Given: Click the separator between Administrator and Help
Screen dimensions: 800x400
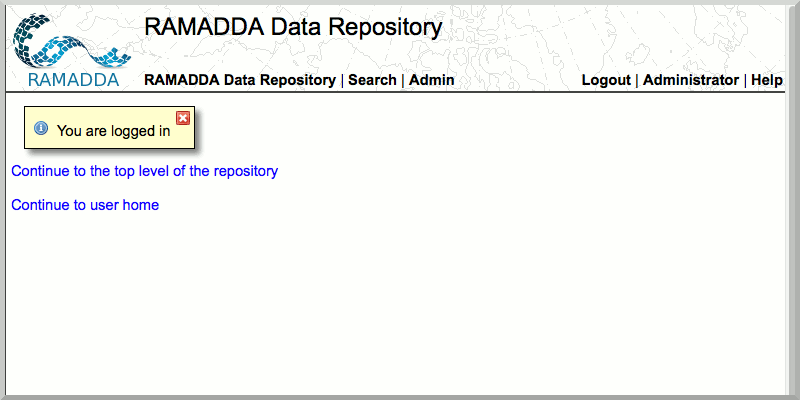Looking at the screenshot, I should 745,80.
